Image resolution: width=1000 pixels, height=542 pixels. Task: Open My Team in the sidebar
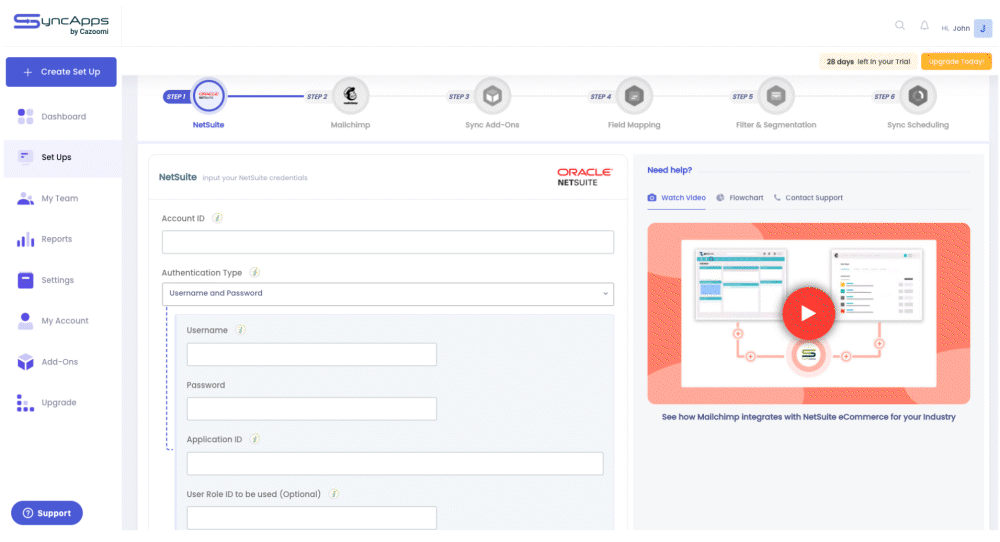pyautogui.click(x=60, y=198)
